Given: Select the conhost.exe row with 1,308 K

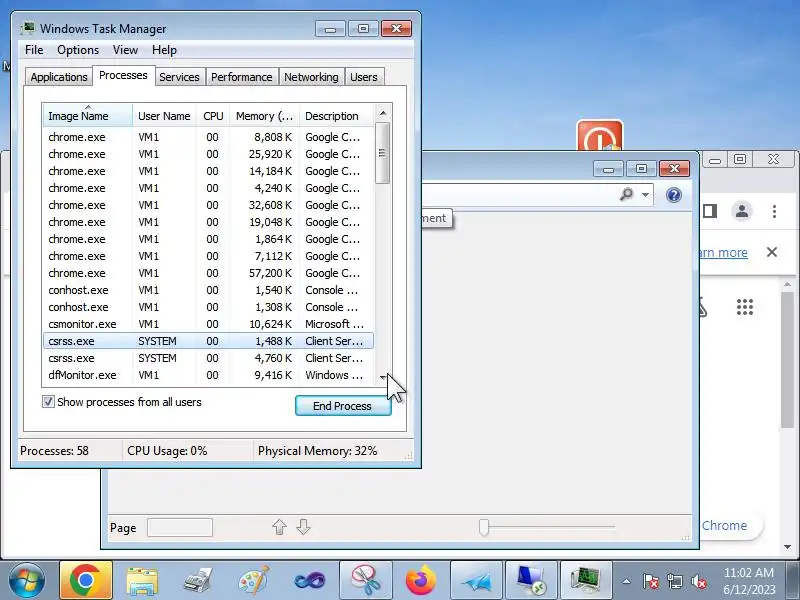Looking at the screenshot, I should click(x=208, y=307).
